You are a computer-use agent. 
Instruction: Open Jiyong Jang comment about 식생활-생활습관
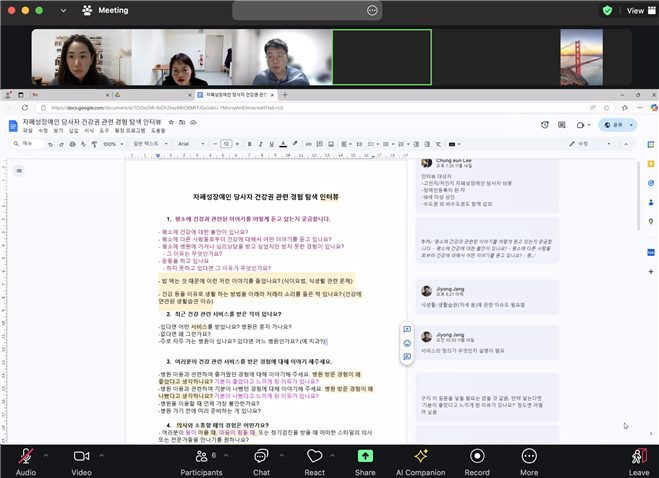[487, 297]
